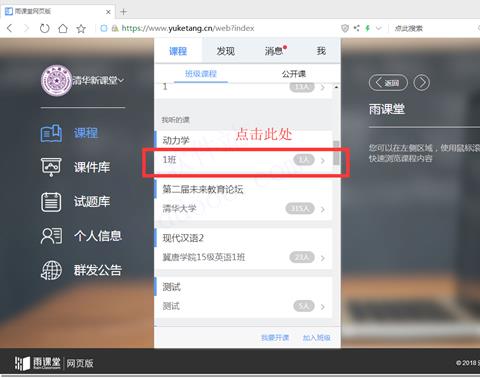Go to browser home page icon
The height and width of the screenshot is (378, 480).
click(x=63, y=29)
